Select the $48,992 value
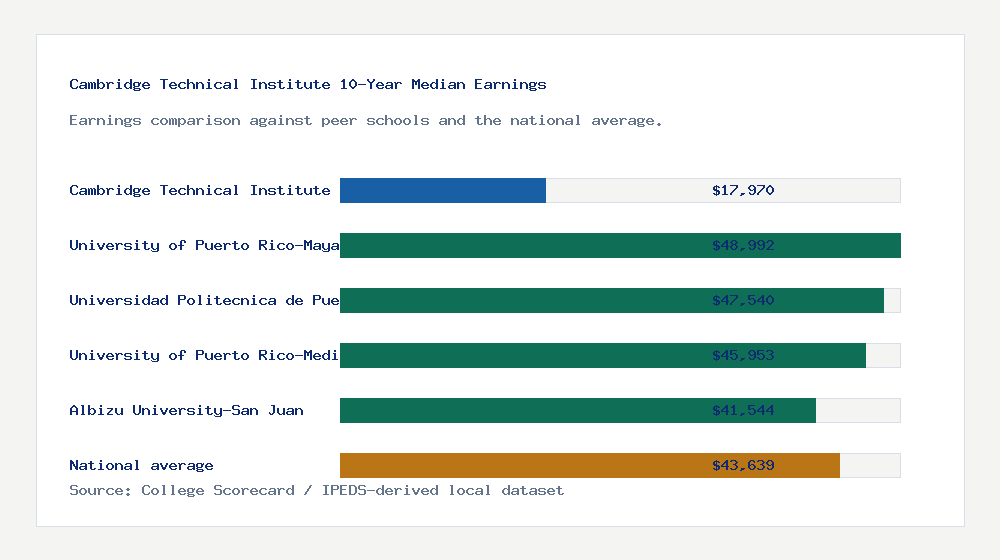This screenshot has width=1000, height=560. 743,246
